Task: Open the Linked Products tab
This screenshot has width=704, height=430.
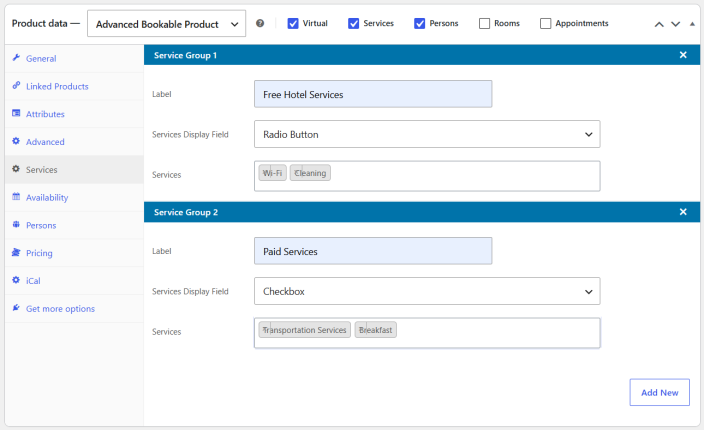Action: point(74,86)
